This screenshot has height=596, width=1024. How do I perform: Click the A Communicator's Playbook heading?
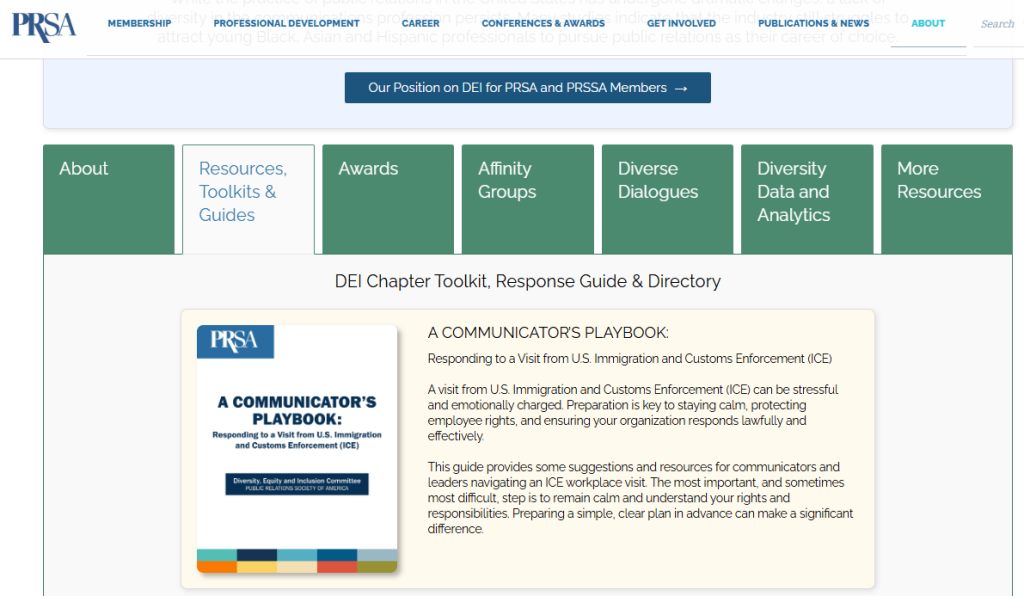pos(548,333)
